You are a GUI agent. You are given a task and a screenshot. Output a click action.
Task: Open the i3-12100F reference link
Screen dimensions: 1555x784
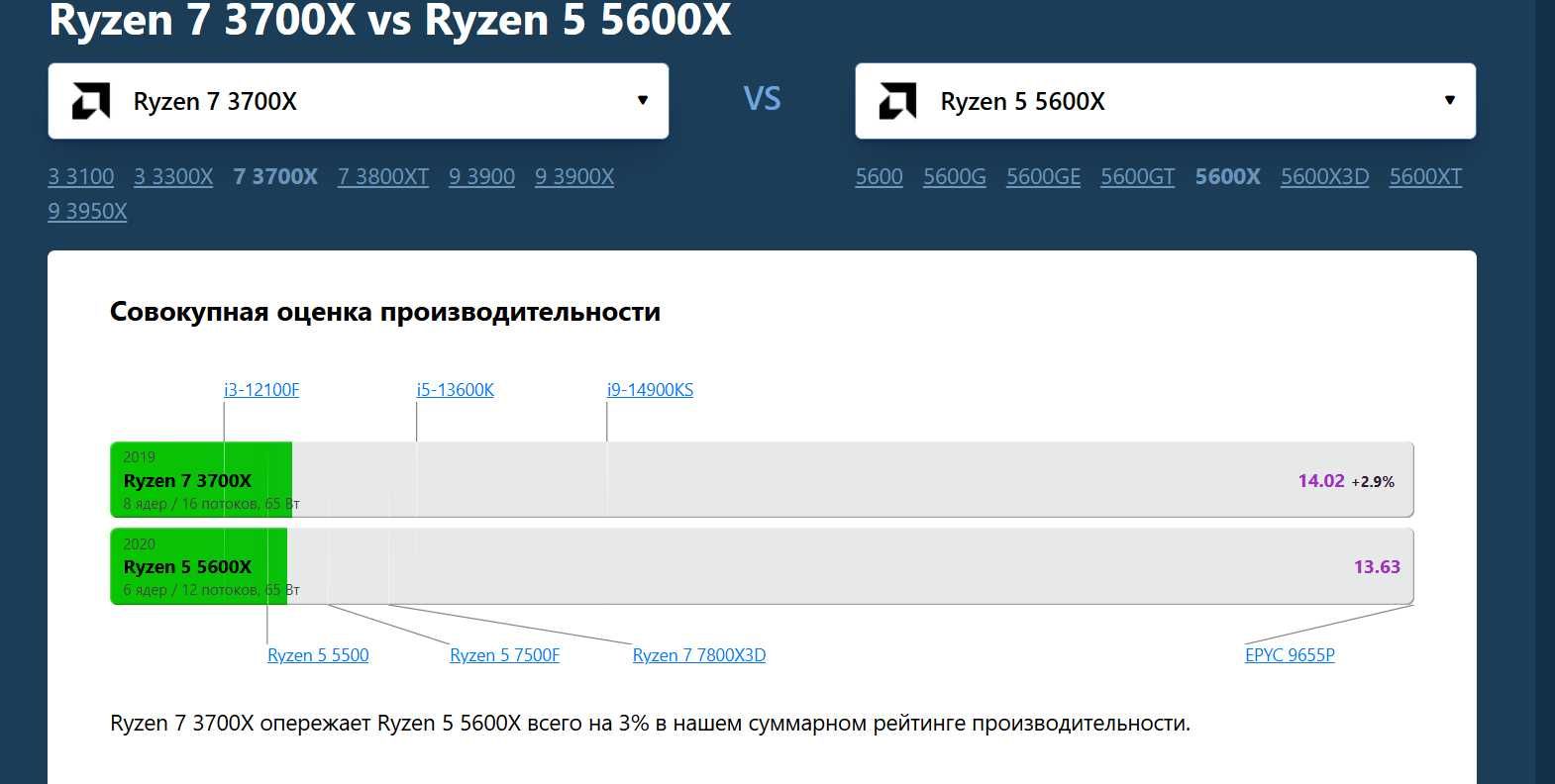[x=261, y=390]
